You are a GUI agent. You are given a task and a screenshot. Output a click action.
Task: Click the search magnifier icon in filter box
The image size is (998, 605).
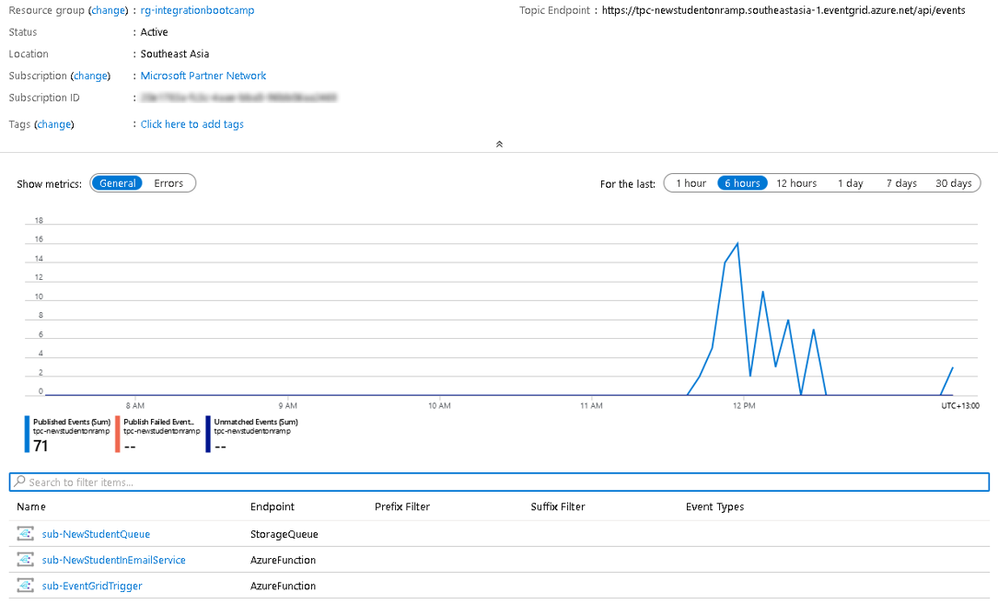20,482
